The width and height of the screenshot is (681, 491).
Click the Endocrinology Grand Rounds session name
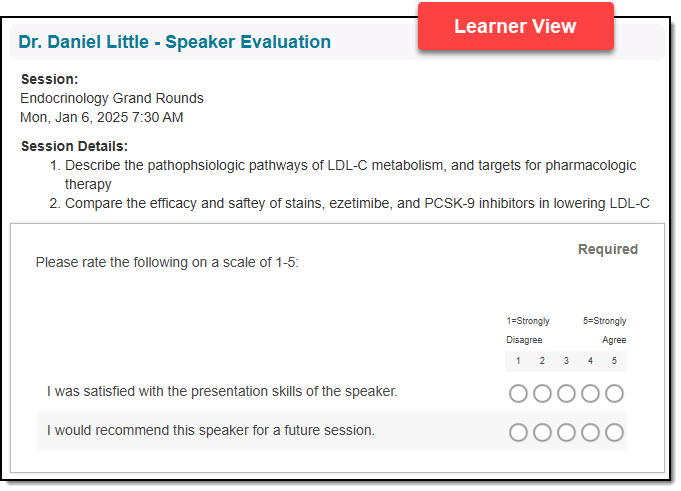click(112, 98)
